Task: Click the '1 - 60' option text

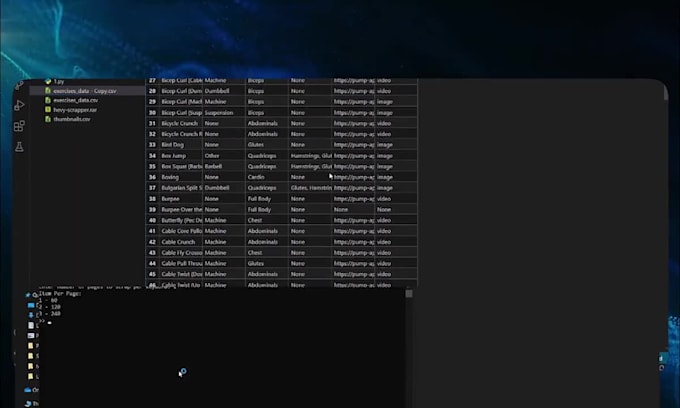Action: (48, 300)
